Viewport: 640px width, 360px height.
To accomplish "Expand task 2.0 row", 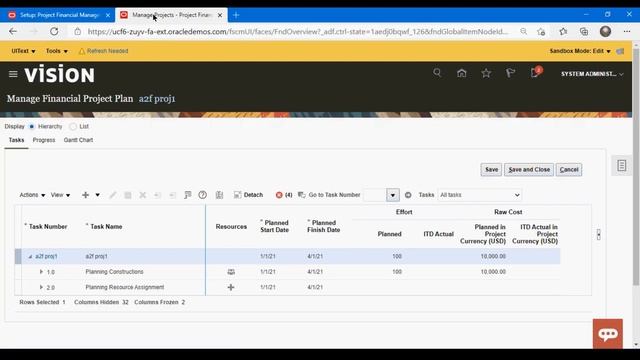I will (41, 287).
